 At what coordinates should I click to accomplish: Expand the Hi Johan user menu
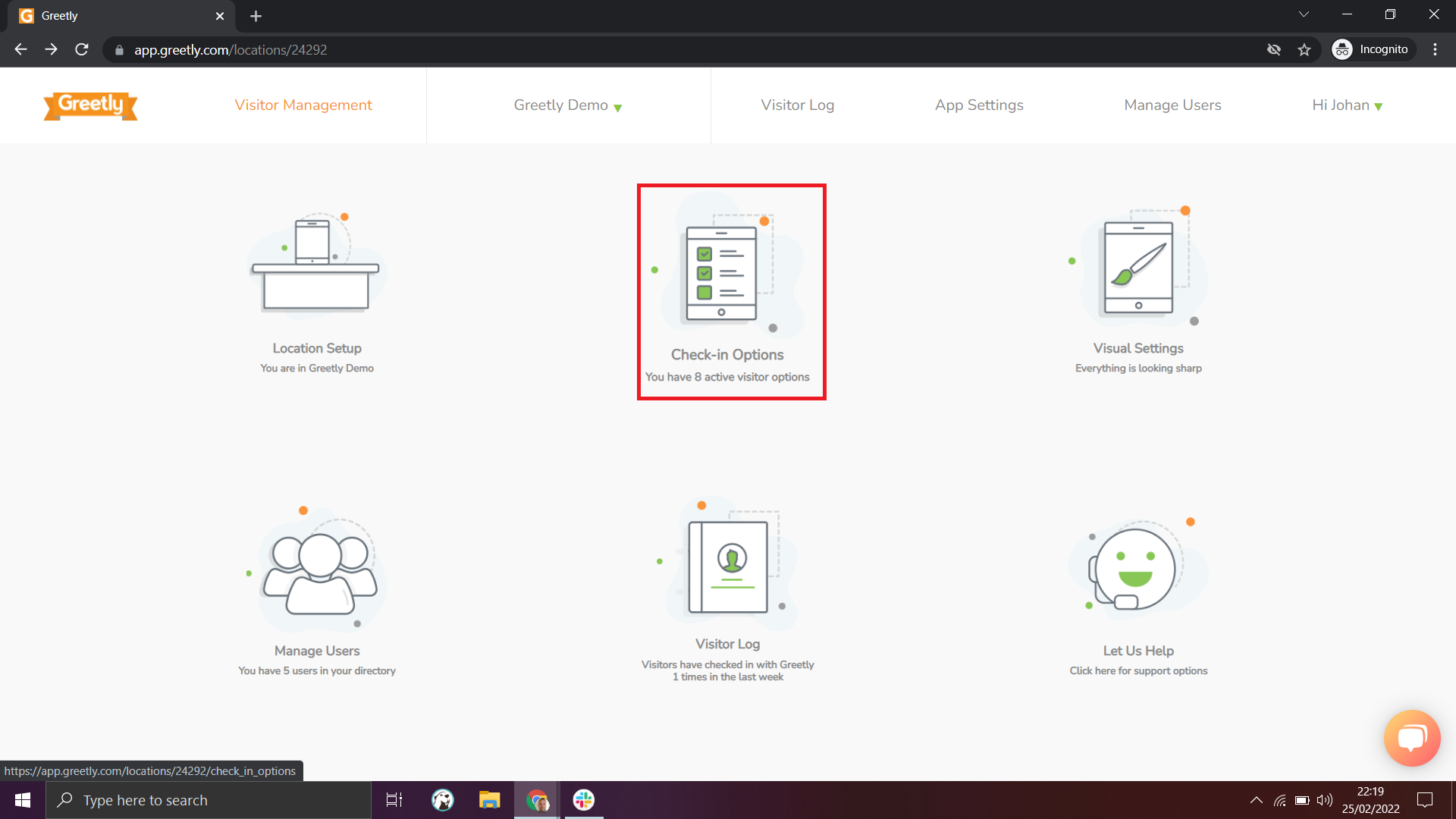pos(1347,105)
